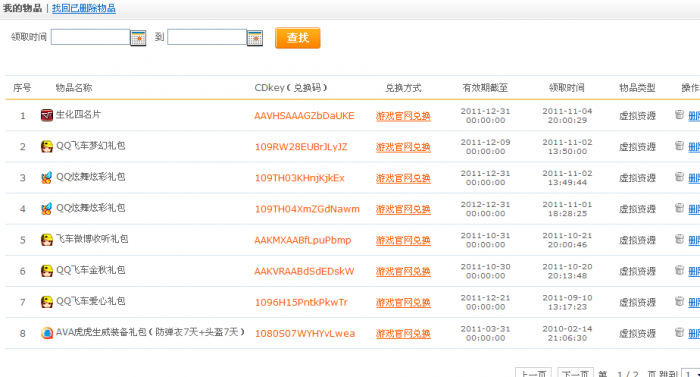Click the CDkey（兑换码）column header
Viewport: 700px width, 377px height.
[x=291, y=88]
